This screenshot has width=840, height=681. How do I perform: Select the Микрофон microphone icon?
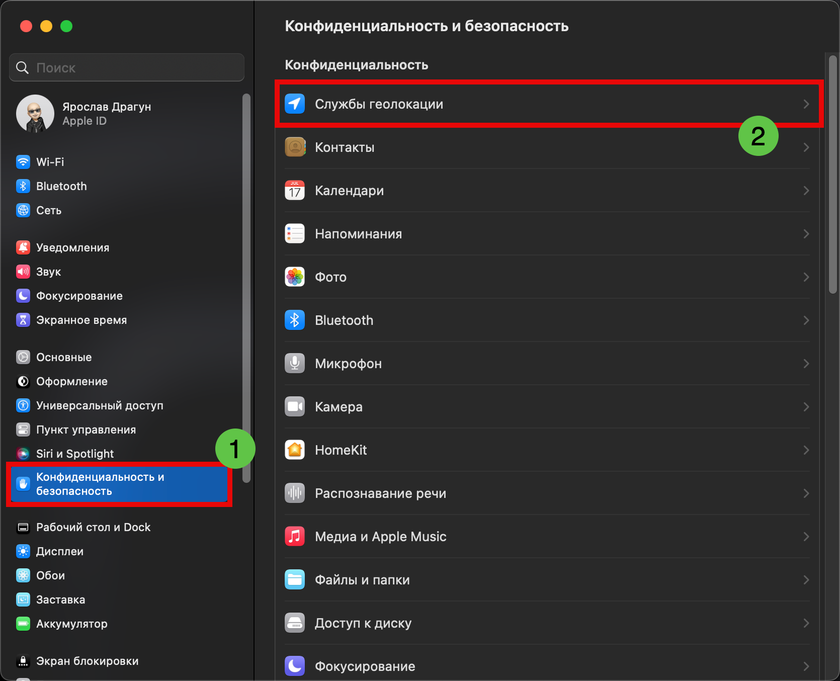click(295, 363)
